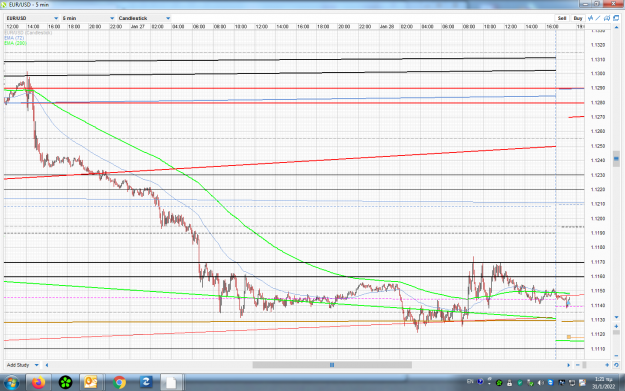
Task: Click the Jan 27 date label
Action: (x=137, y=27)
